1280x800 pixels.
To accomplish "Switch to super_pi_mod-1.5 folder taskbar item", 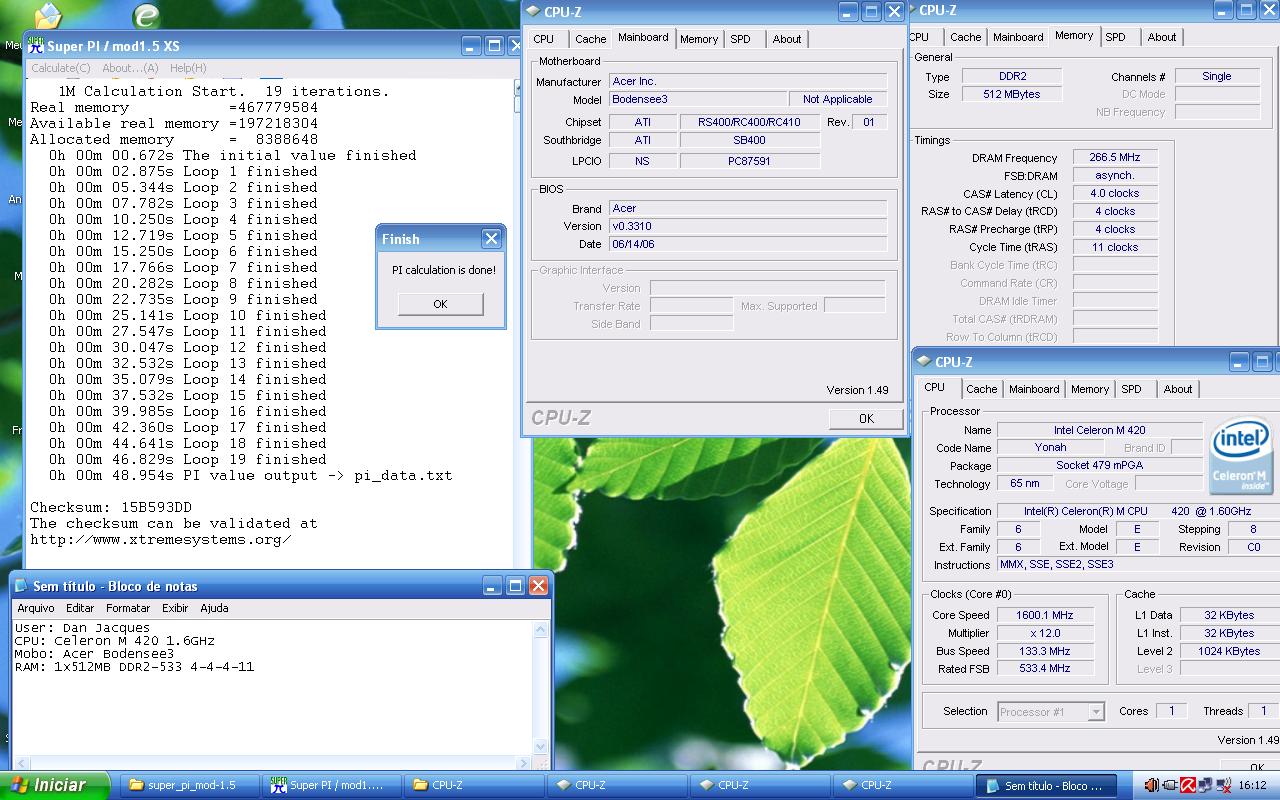I will click(x=190, y=785).
